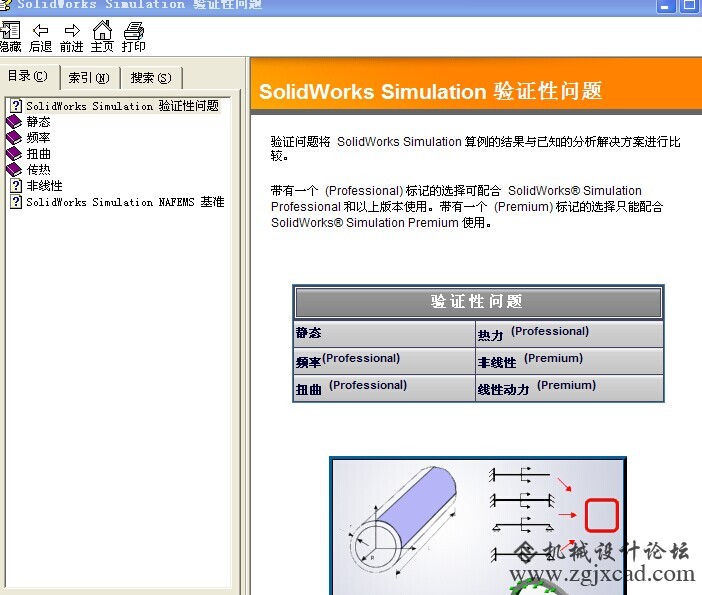Open the 静态 book in contents
702x595 pixels.
point(39,122)
